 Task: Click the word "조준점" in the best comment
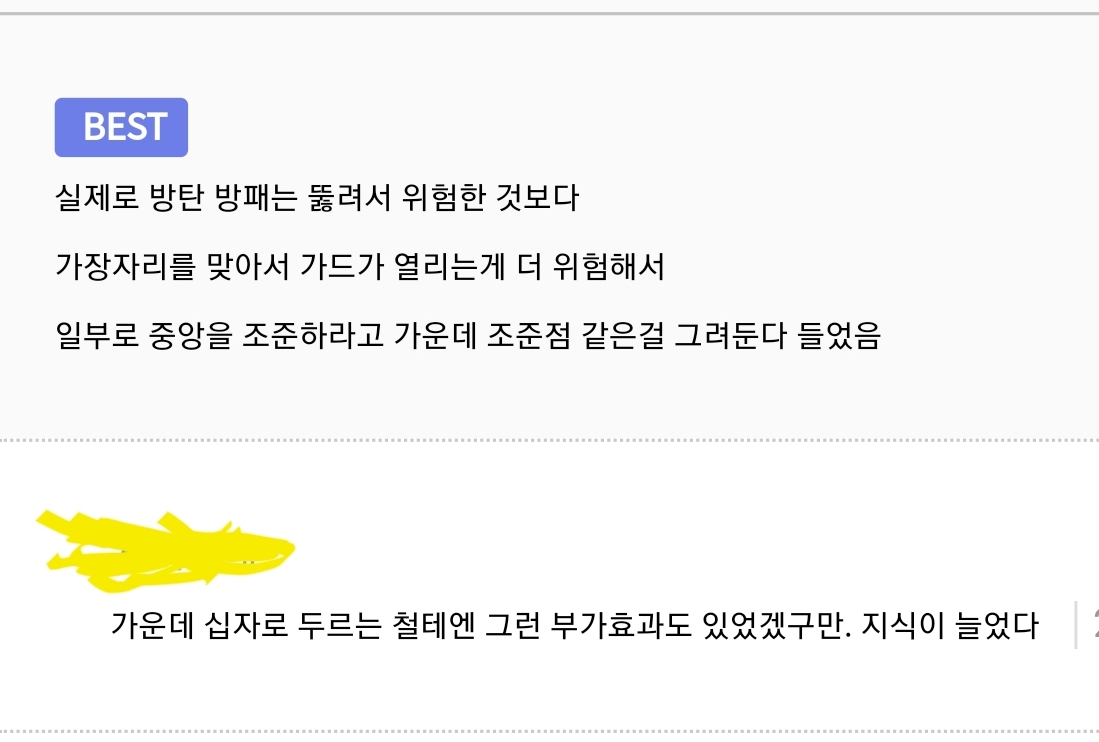click(523, 336)
